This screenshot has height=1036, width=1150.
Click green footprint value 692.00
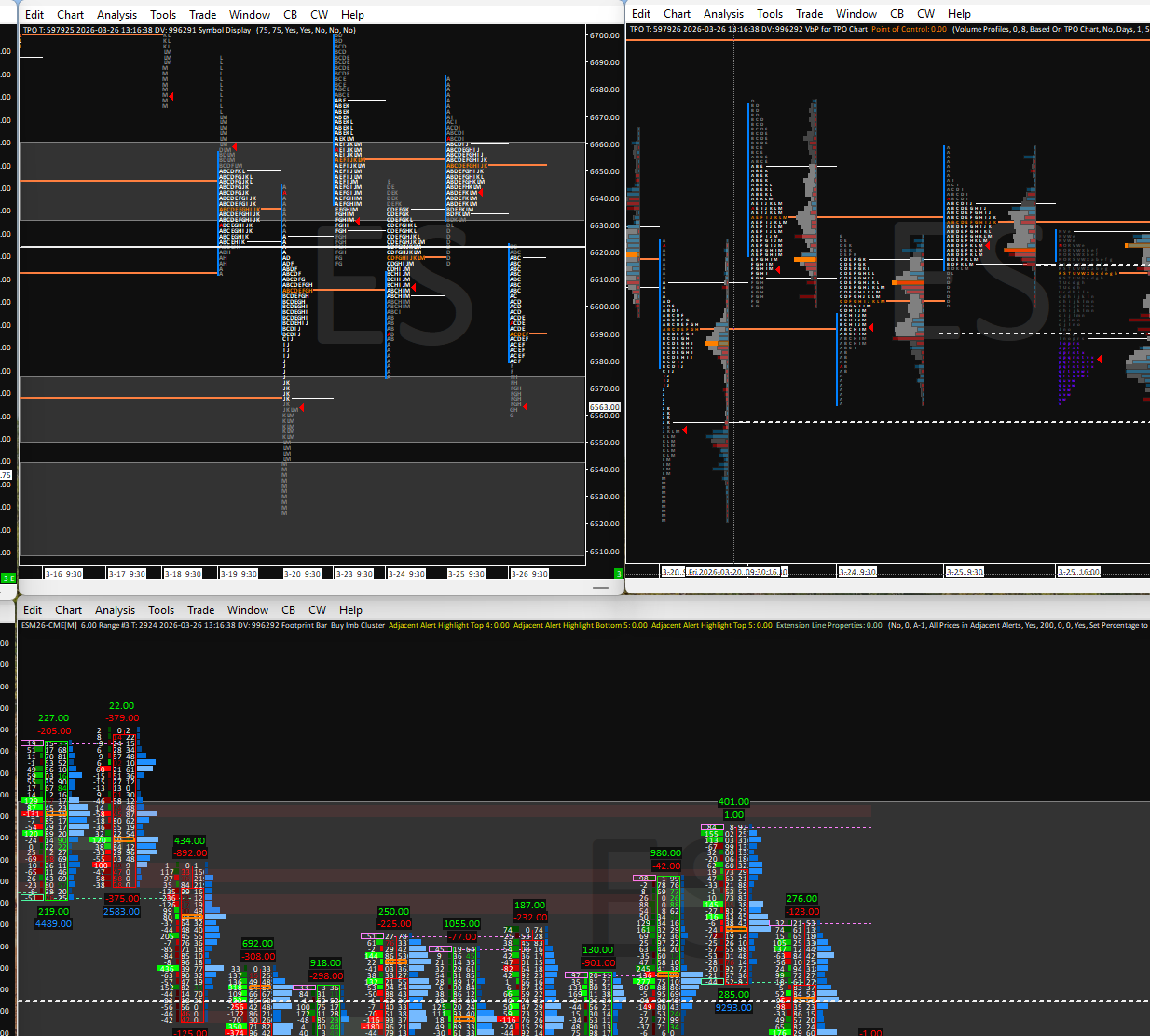257,944
